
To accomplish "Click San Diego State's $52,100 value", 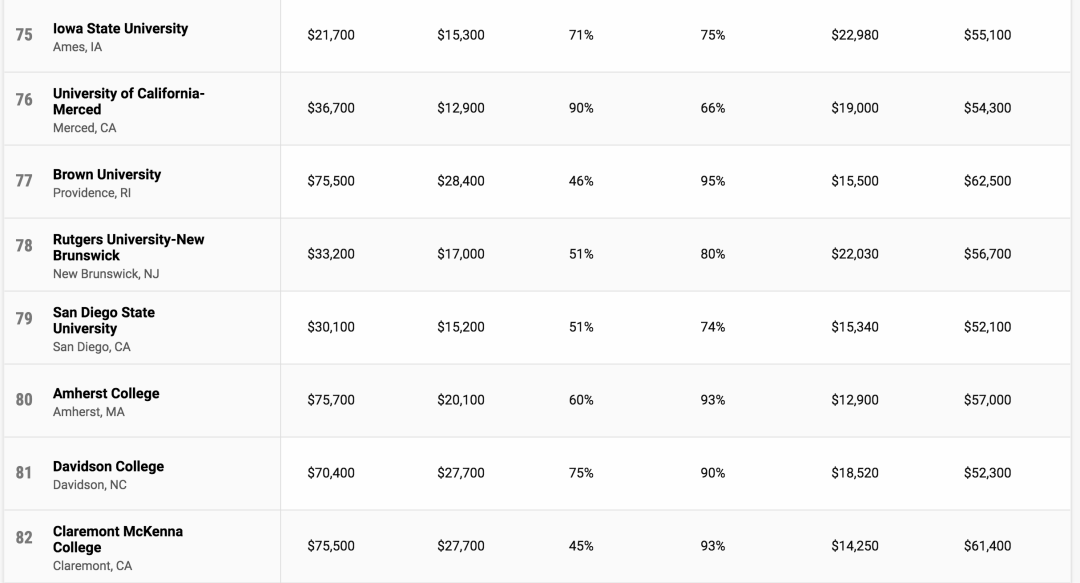I will pyautogui.click(x=987, y=327).
